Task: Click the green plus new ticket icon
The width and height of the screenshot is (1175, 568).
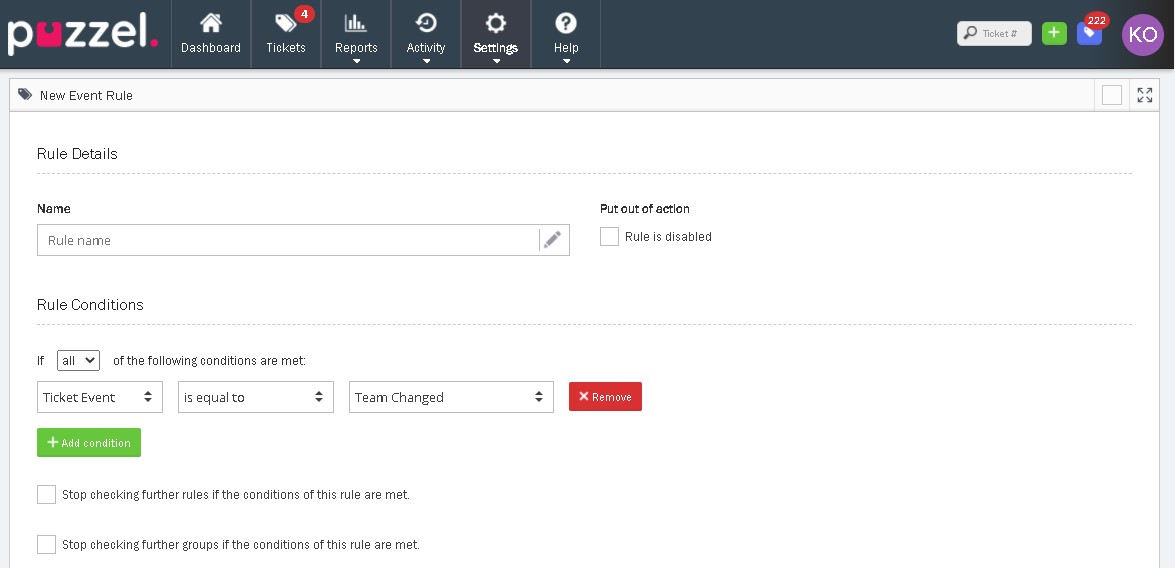Action: click(x=1054, y=33)
